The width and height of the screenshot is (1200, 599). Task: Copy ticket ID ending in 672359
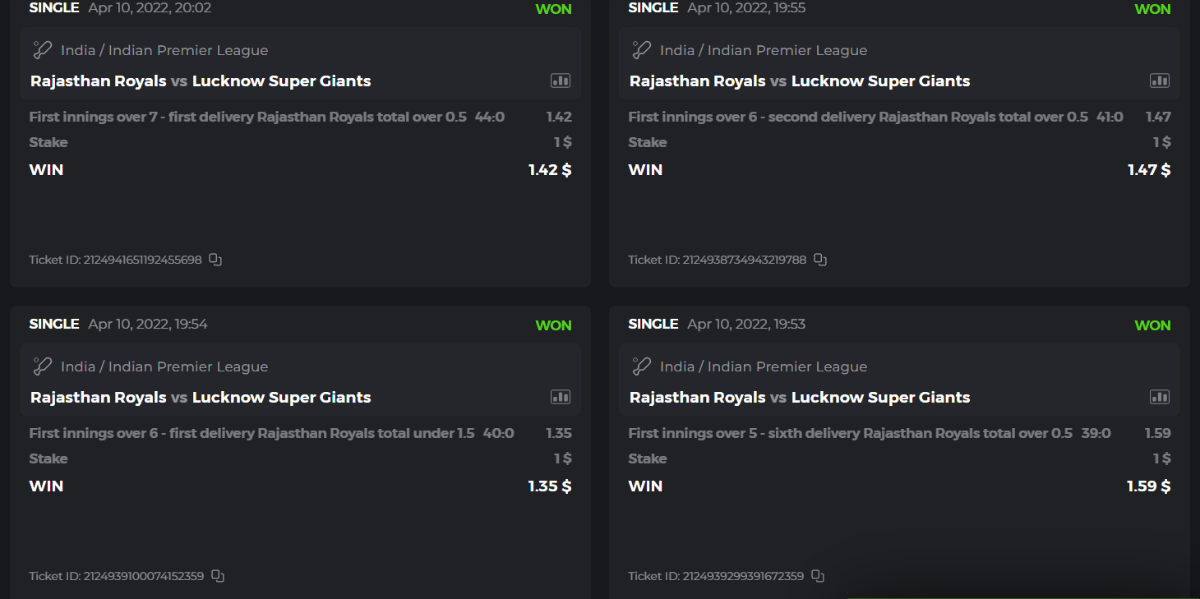click(818, 576)
